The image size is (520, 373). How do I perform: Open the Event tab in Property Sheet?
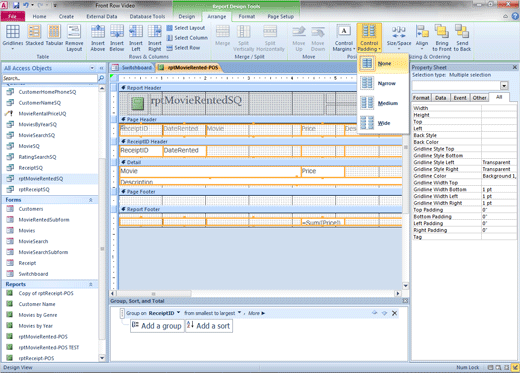point(460,98)
